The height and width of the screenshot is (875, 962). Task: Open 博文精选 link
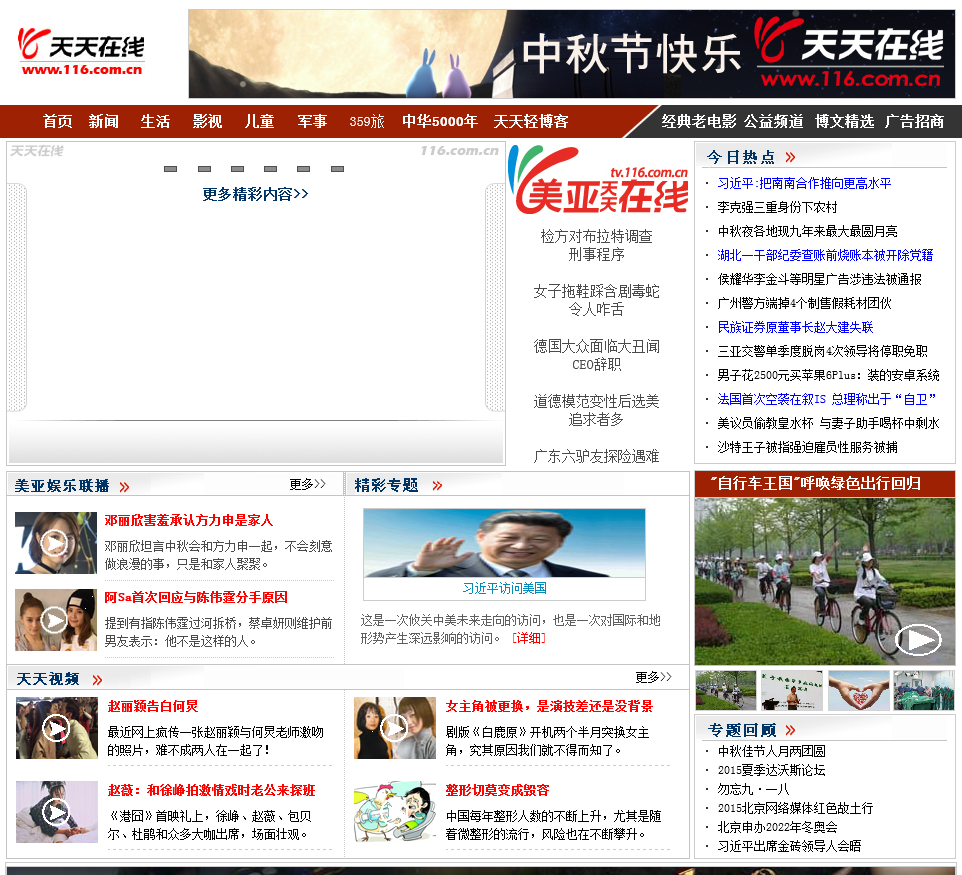pyautogui.click(x=844, y=121)
